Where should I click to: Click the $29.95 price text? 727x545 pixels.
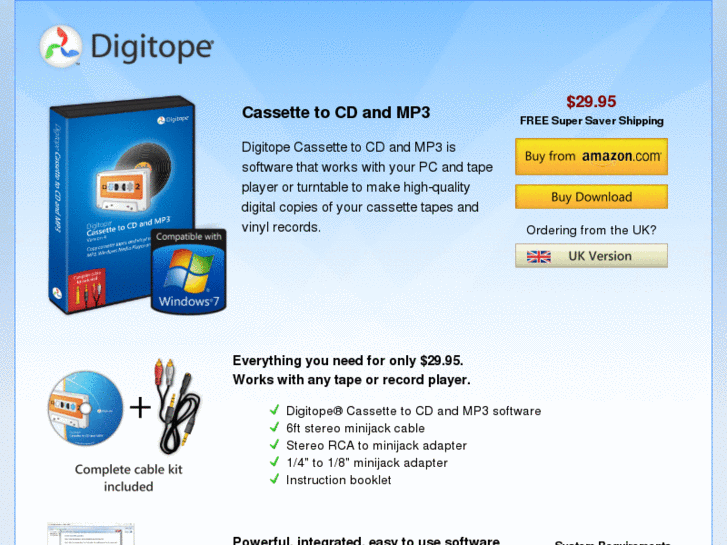[591, 102]
